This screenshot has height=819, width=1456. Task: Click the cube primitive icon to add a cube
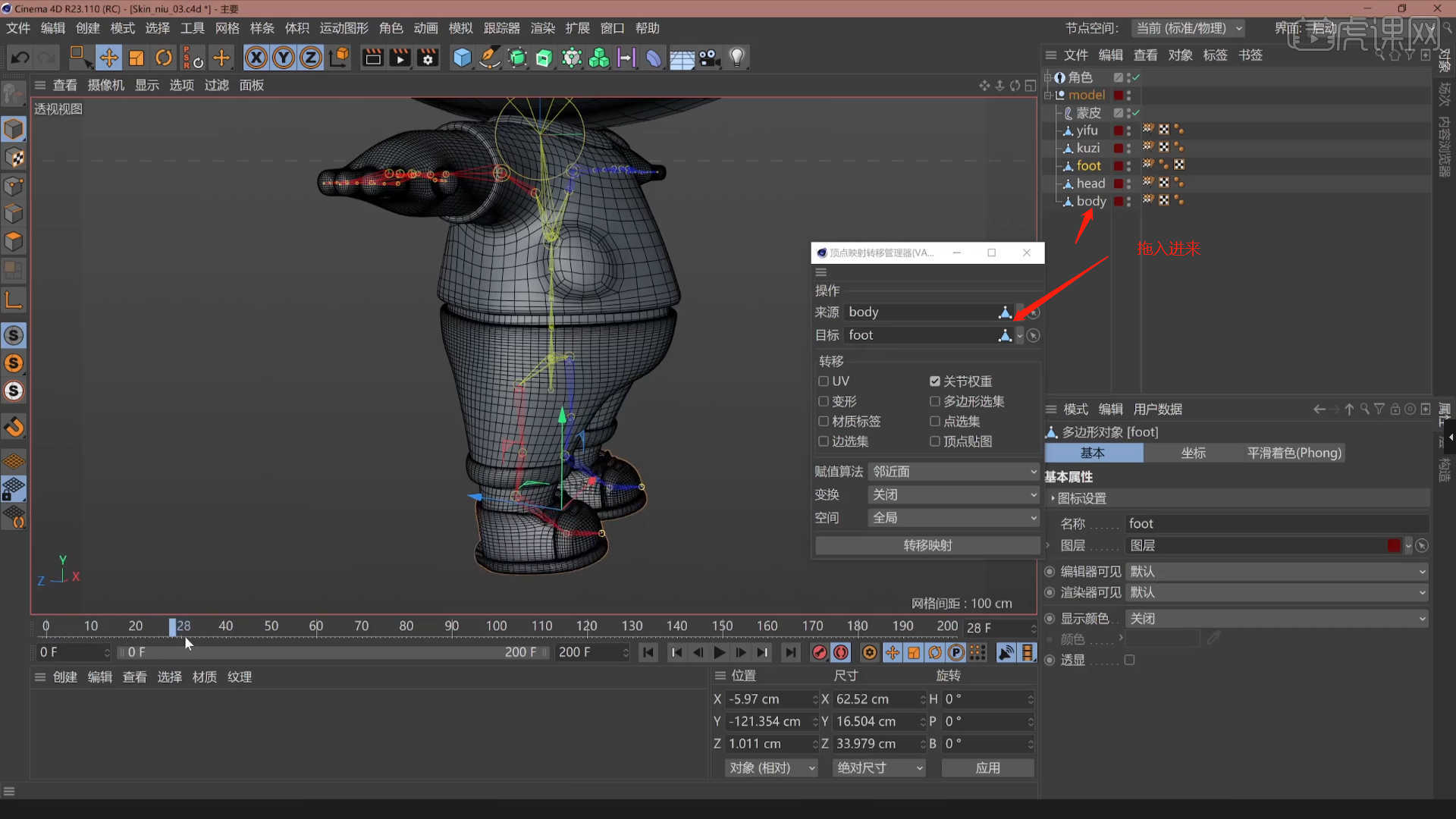coord(462,57)
